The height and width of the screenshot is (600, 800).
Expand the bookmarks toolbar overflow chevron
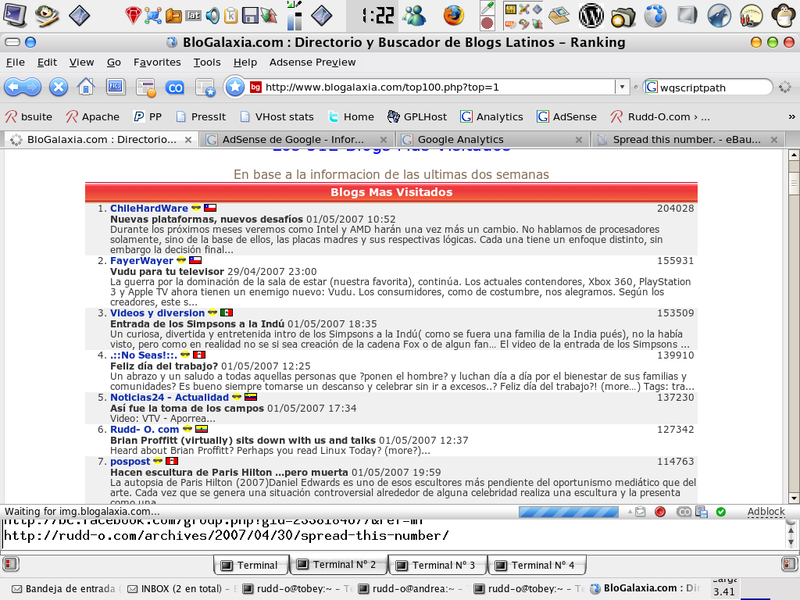pyautogui.click(x=790, y=116)
